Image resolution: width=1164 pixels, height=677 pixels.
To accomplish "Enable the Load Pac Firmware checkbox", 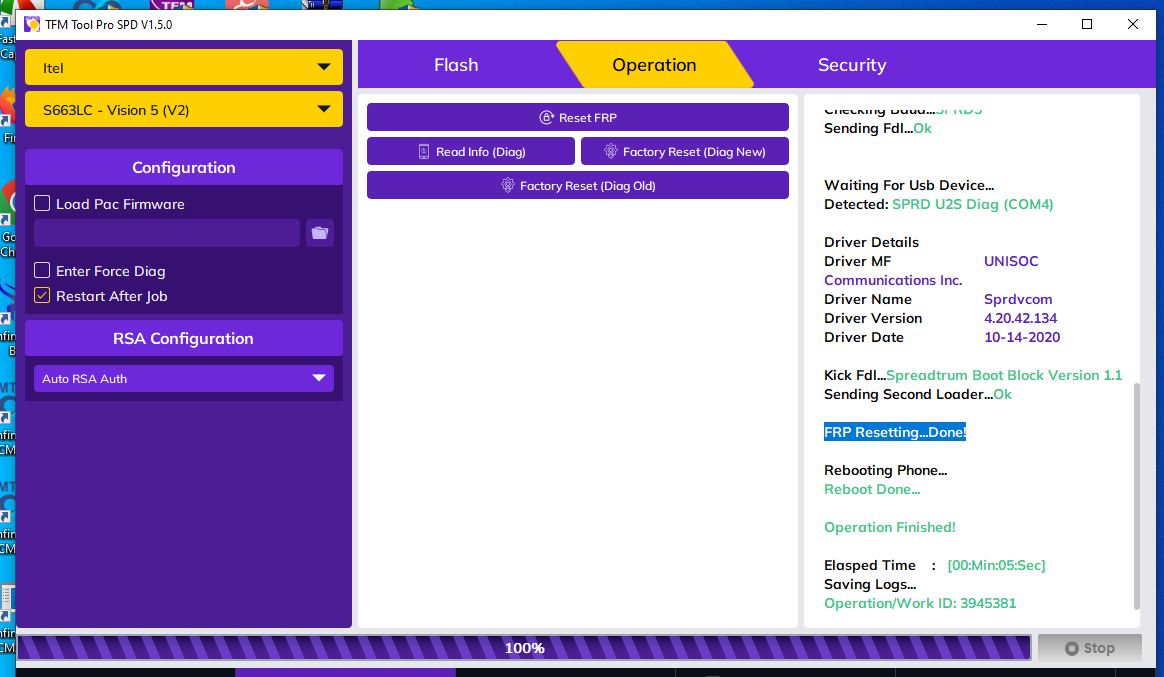I will click(x=42, y=204).
